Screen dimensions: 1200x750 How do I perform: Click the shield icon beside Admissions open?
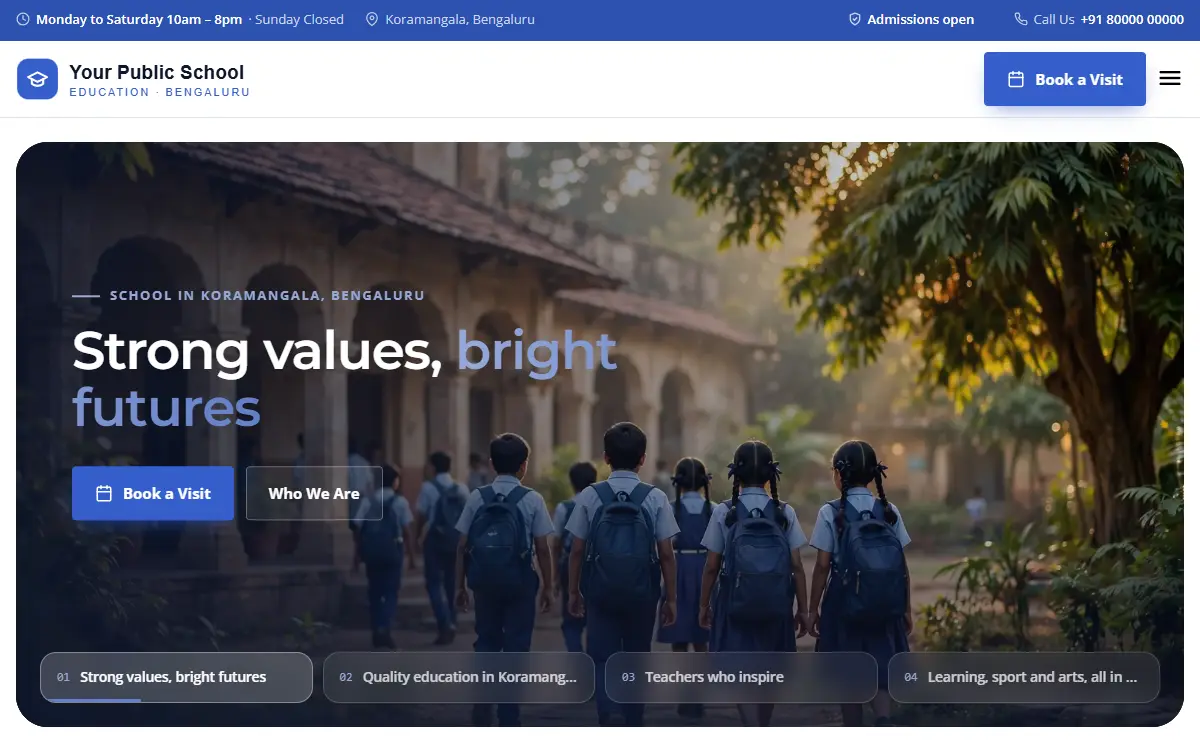coord(854,19)
